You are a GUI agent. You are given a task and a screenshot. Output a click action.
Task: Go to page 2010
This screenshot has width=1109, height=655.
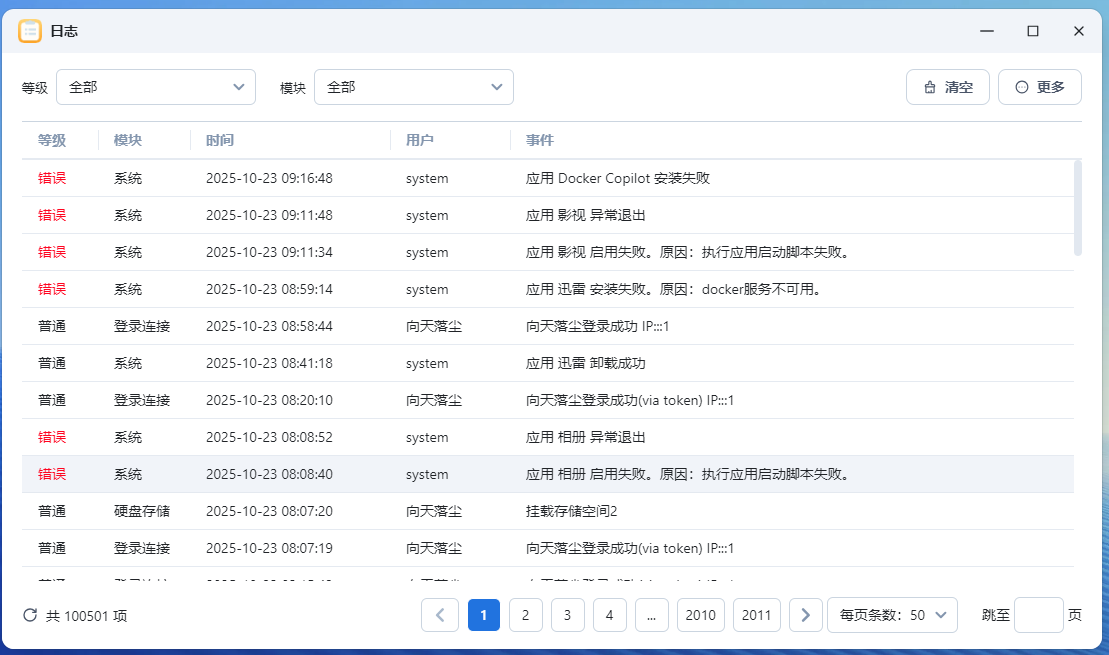pos(700,615)
